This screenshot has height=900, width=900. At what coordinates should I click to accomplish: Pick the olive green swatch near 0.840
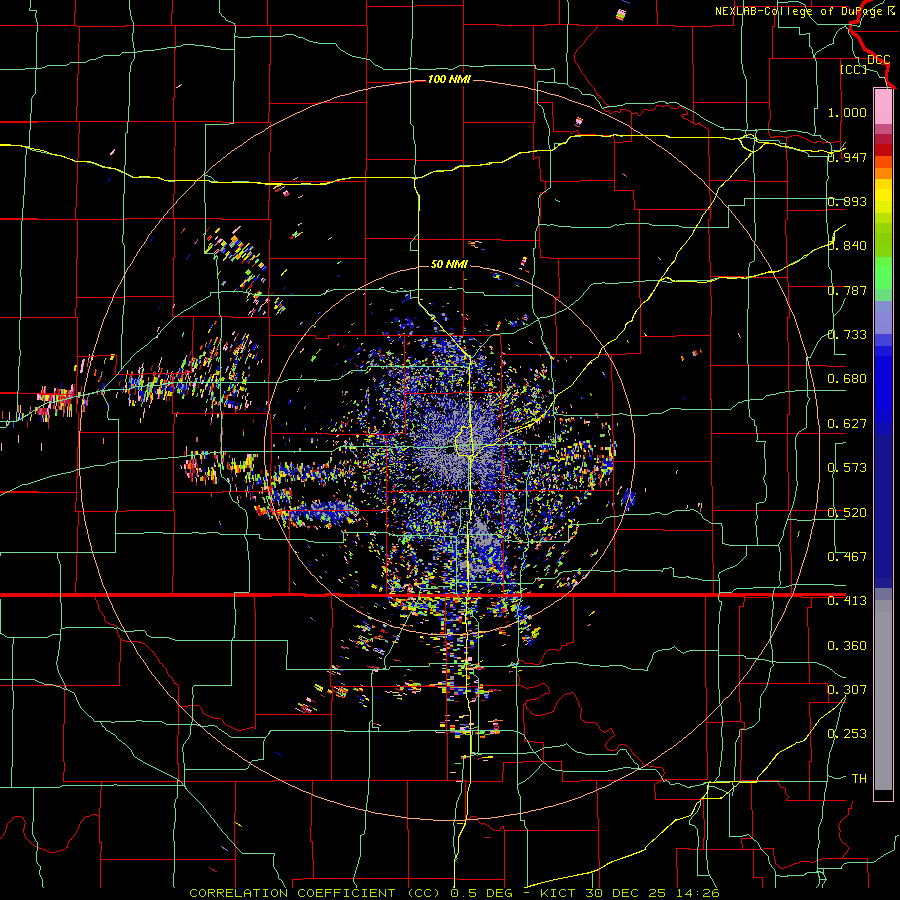883,239
